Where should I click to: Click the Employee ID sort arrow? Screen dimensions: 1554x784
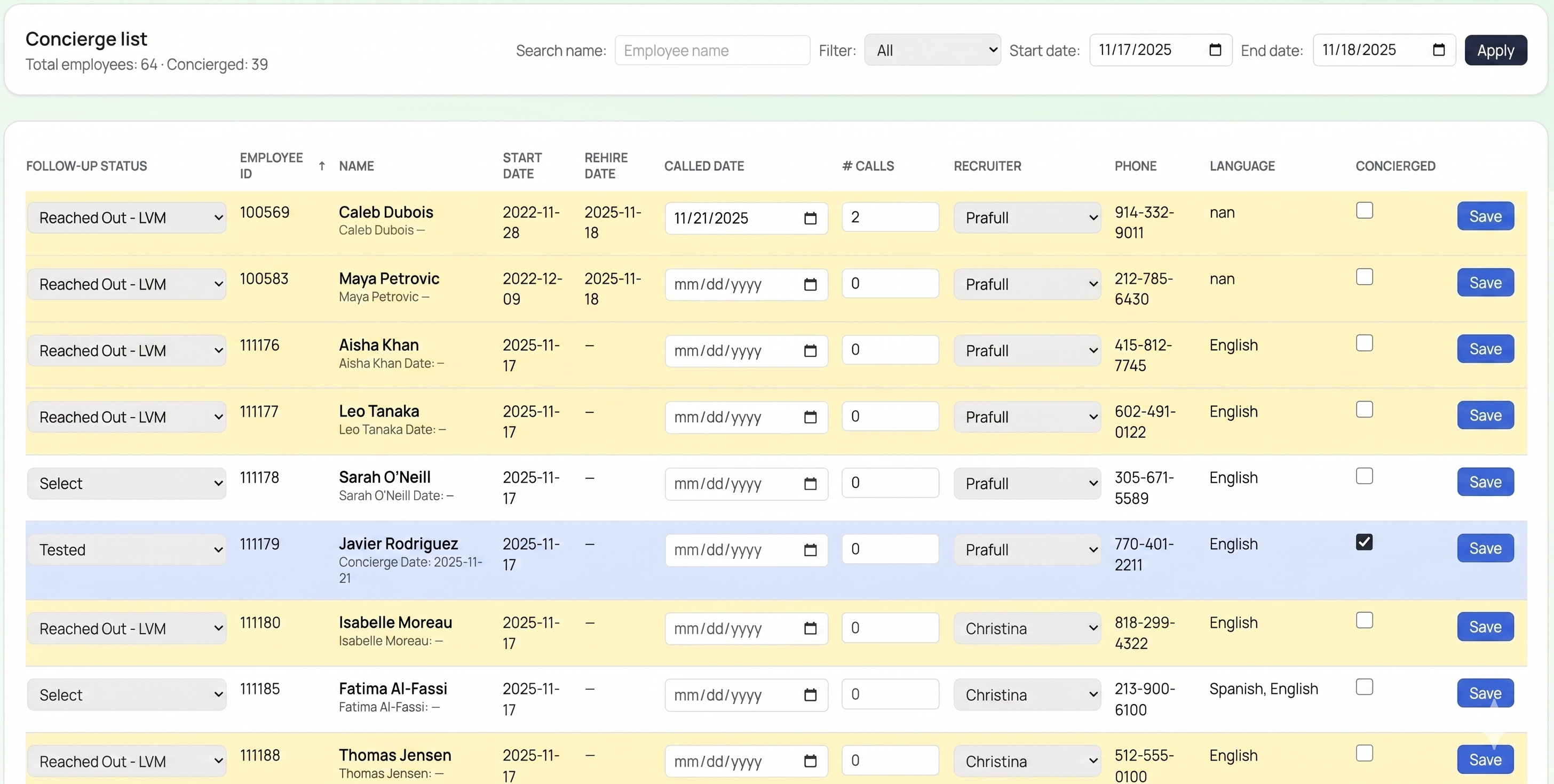(322, 166)
